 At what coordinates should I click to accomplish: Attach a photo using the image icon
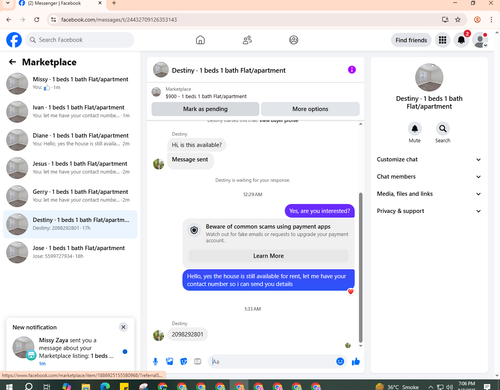170,362
